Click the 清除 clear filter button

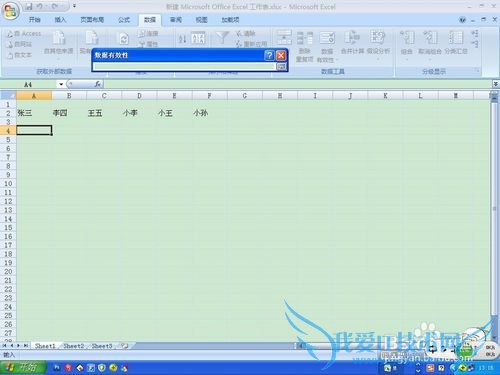[x=246, y=34]
